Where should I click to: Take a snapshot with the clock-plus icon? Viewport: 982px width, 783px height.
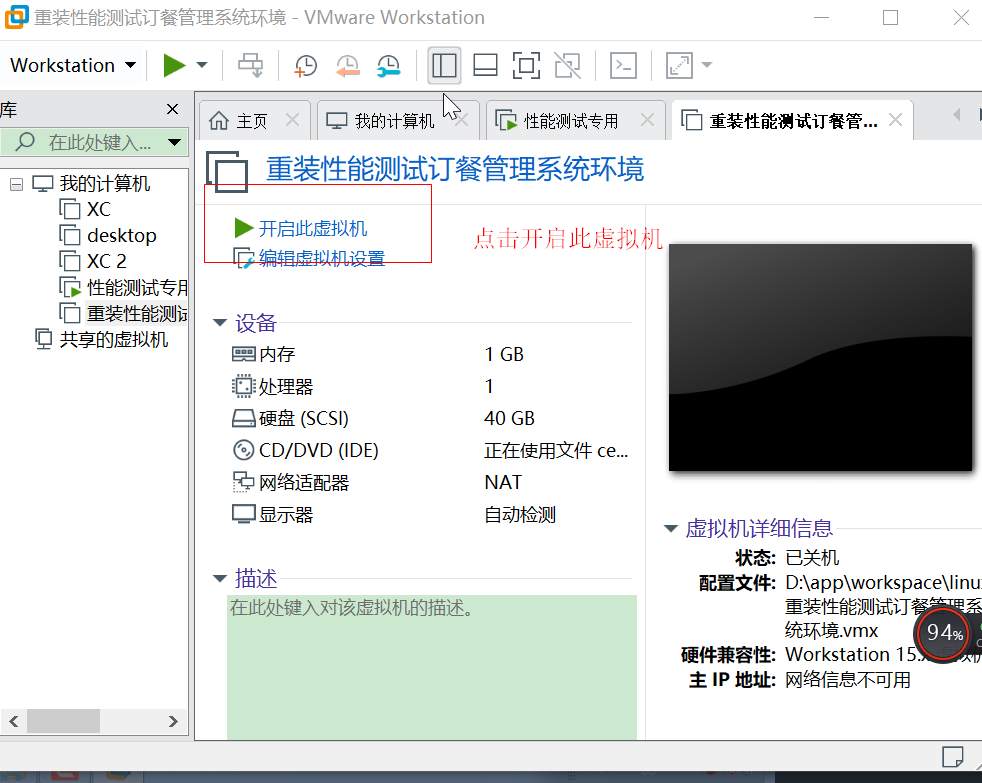[306, 65]
